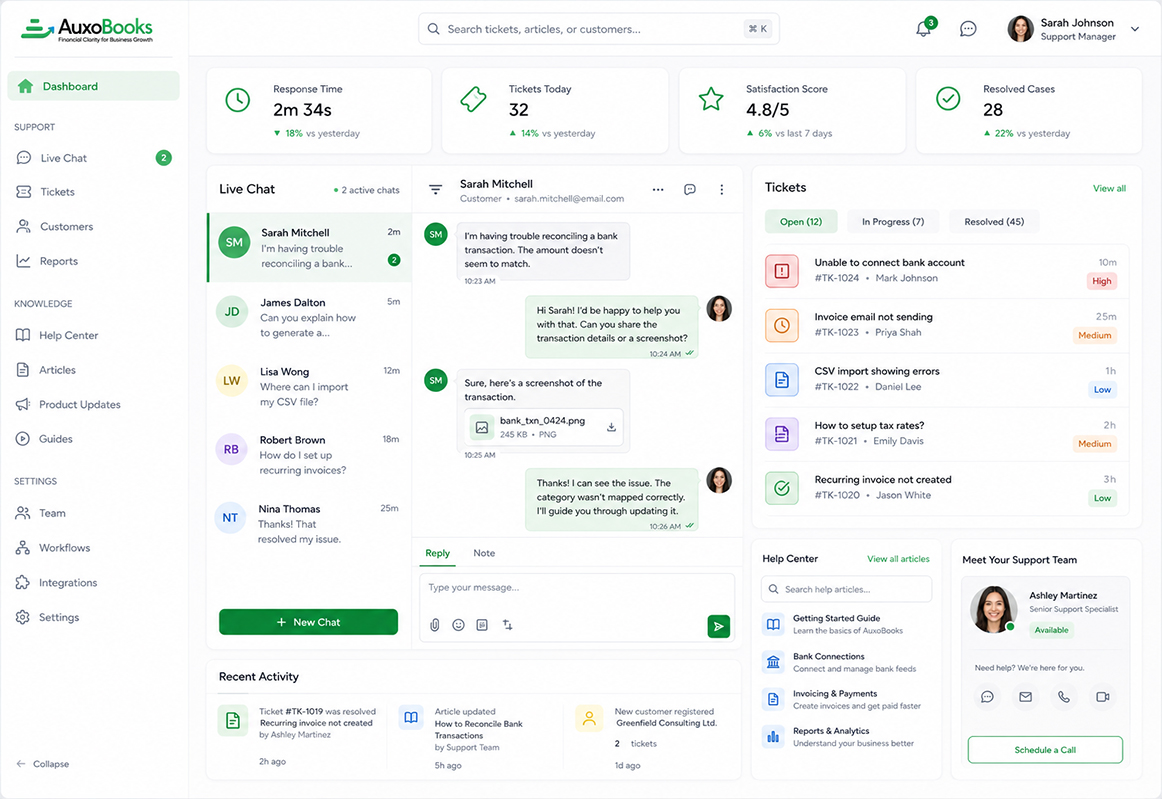Image resolution: width=1162 pixels, height=799 pixels.
Task: Open horizontal three-dot chat menu
Action: (x=658, y=190)
